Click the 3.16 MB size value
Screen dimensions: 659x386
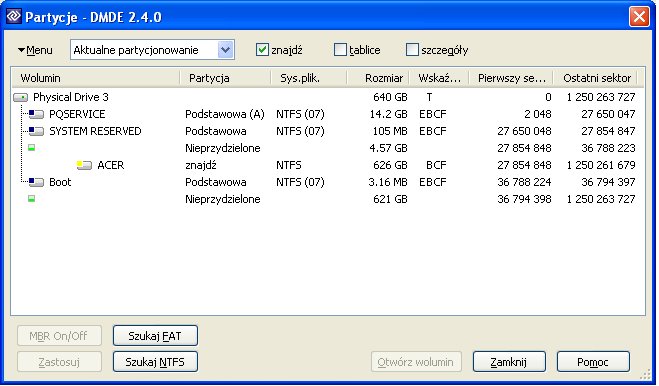point(388,182)
